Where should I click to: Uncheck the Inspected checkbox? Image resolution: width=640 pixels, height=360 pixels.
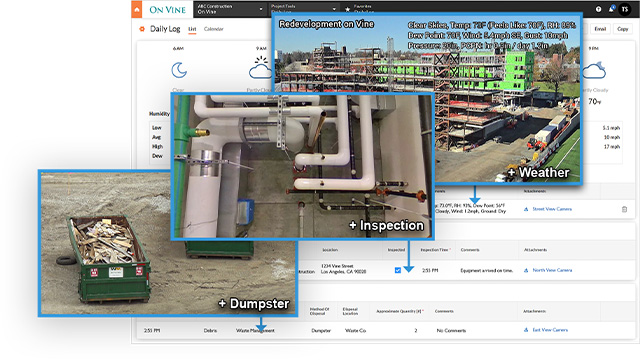398,270
